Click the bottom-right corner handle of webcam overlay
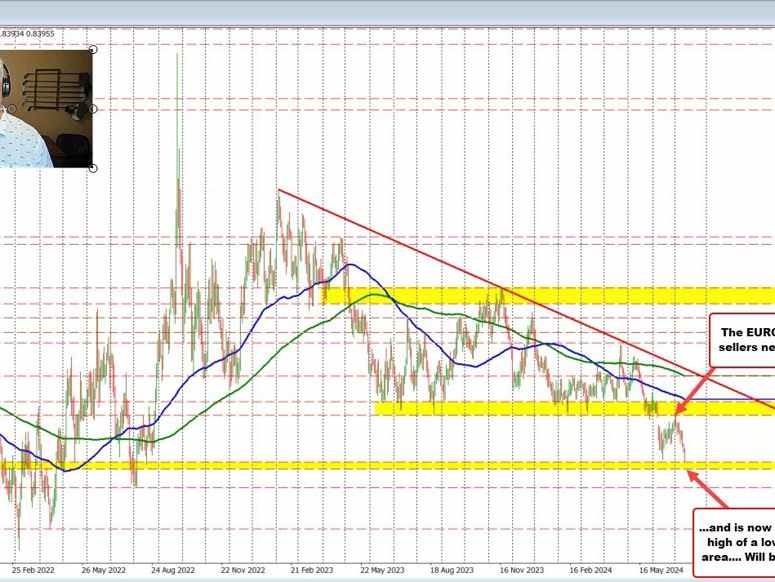 pos(93,168)
